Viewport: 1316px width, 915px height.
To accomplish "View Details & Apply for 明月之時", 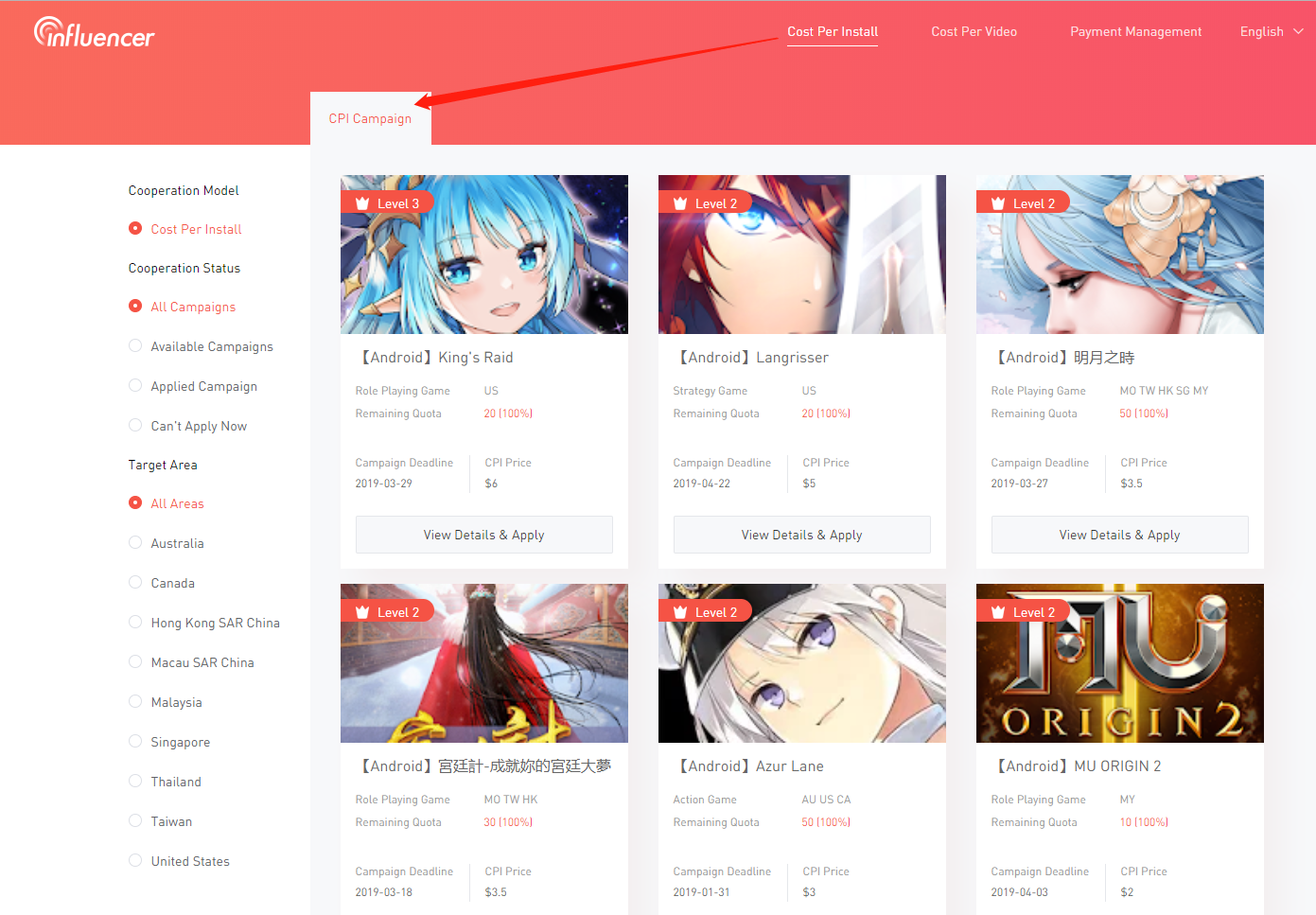I will click(1120, 535).
